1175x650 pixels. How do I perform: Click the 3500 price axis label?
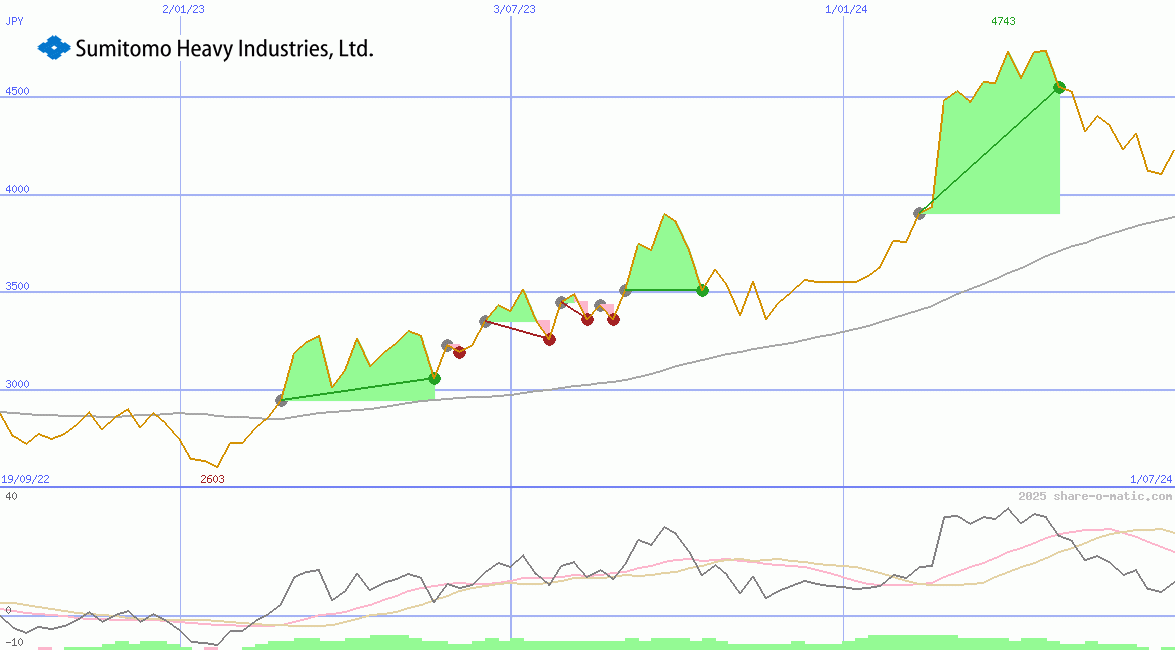pos(17,286)
